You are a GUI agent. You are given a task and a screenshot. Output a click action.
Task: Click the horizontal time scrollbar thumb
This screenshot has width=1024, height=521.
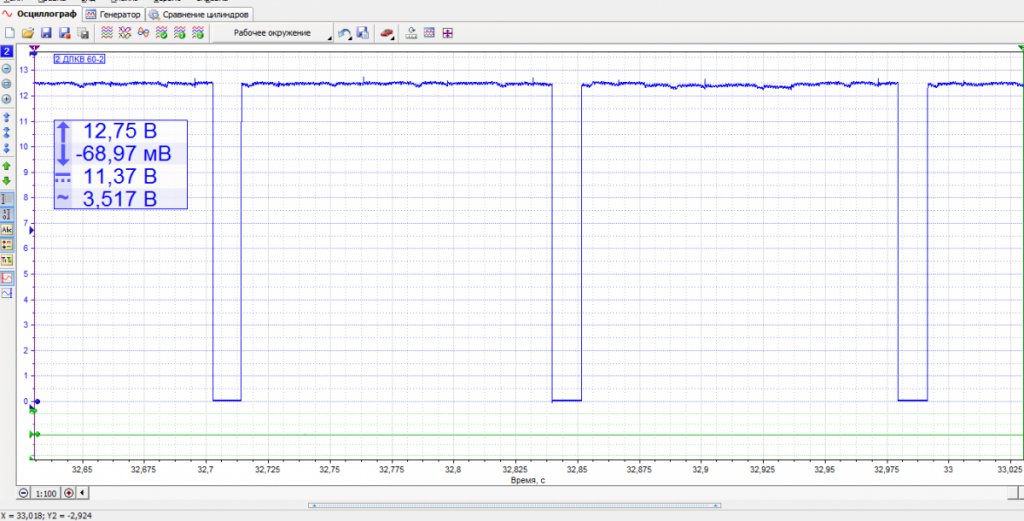[x=515, y=505]
